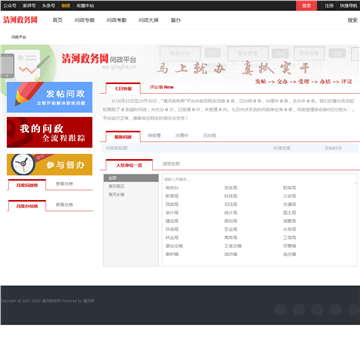
Task: Click the 统计局 unit
Action: pyautogui.click(x=230, y=213)
